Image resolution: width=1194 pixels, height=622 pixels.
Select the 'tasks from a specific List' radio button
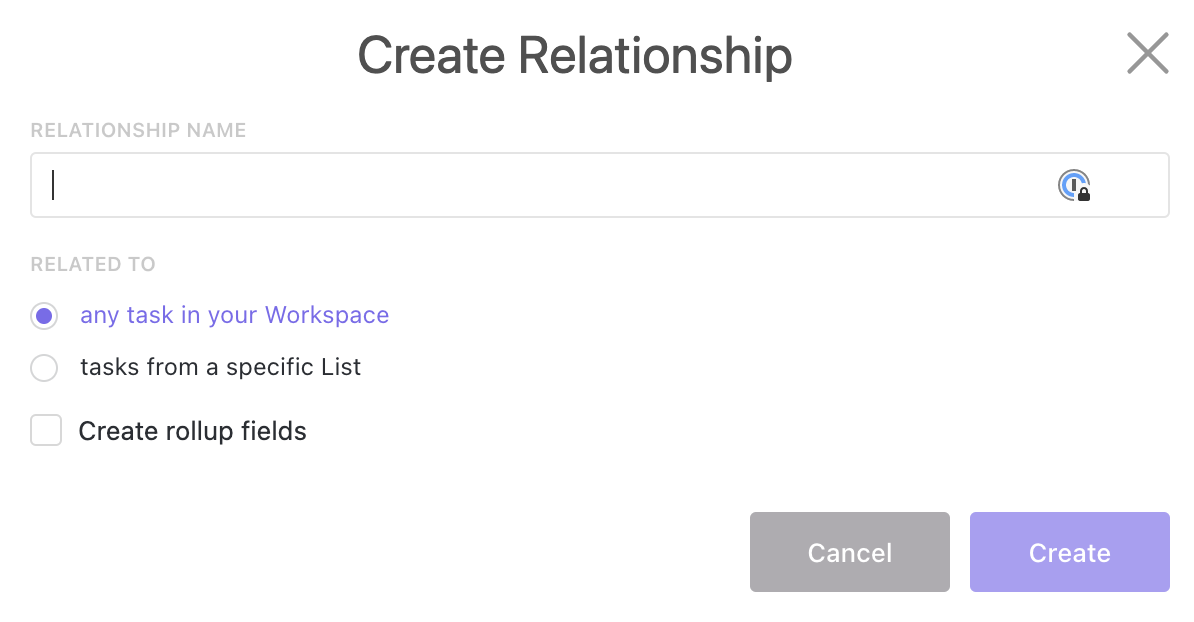point(44,368)
